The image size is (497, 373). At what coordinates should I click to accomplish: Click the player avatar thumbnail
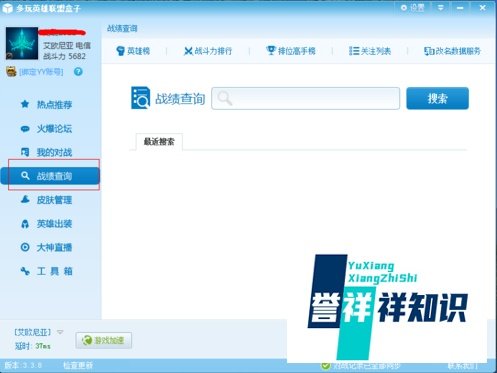[x=22, y=43]
